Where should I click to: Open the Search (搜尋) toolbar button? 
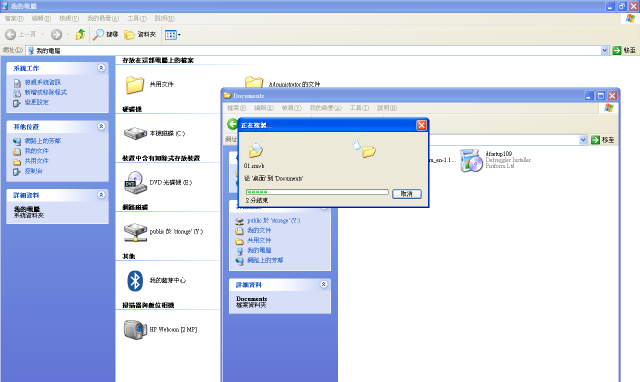(105, 35)
